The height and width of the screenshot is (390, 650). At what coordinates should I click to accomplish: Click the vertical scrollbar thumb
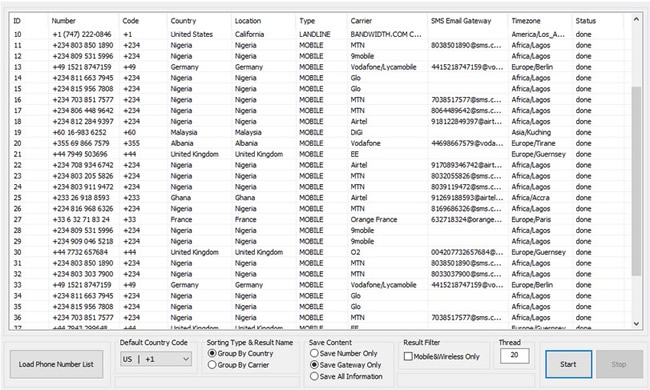coord(636,181)
